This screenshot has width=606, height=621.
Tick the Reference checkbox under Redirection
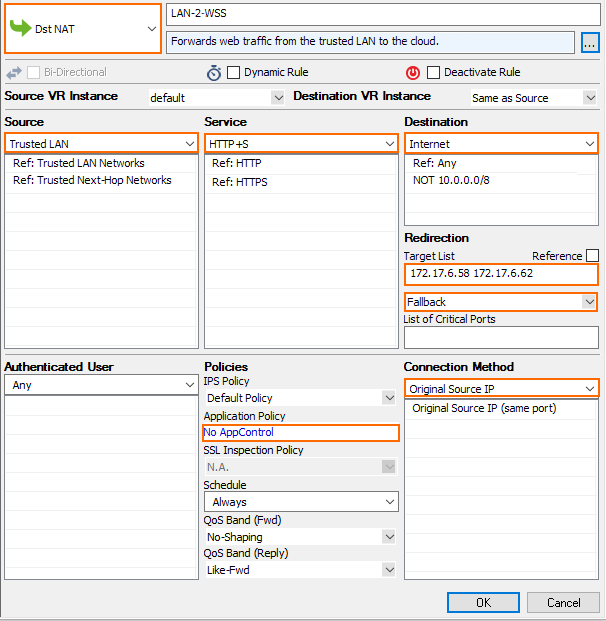592,256
